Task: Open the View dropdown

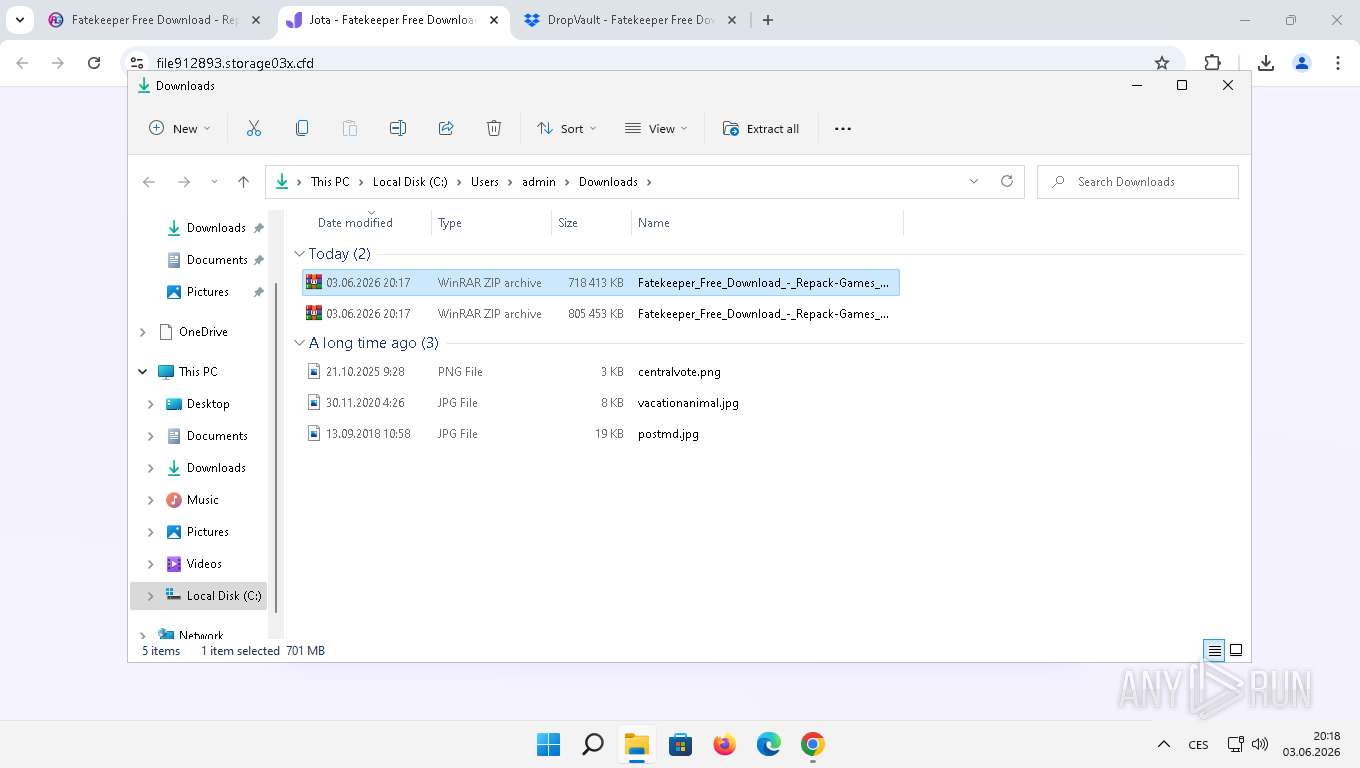Action: click(x=656, y=128)
